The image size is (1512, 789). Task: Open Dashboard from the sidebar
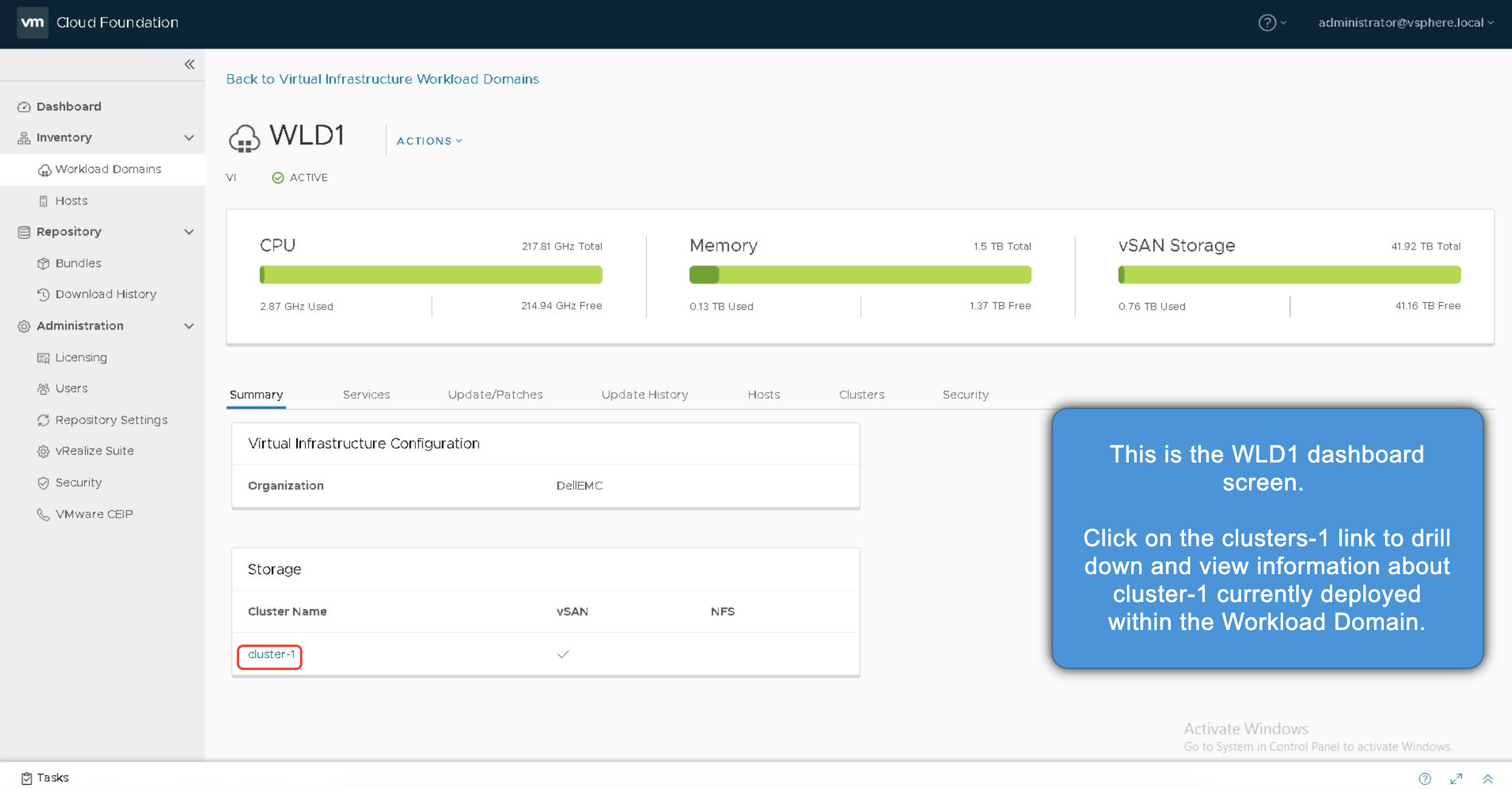69,107
